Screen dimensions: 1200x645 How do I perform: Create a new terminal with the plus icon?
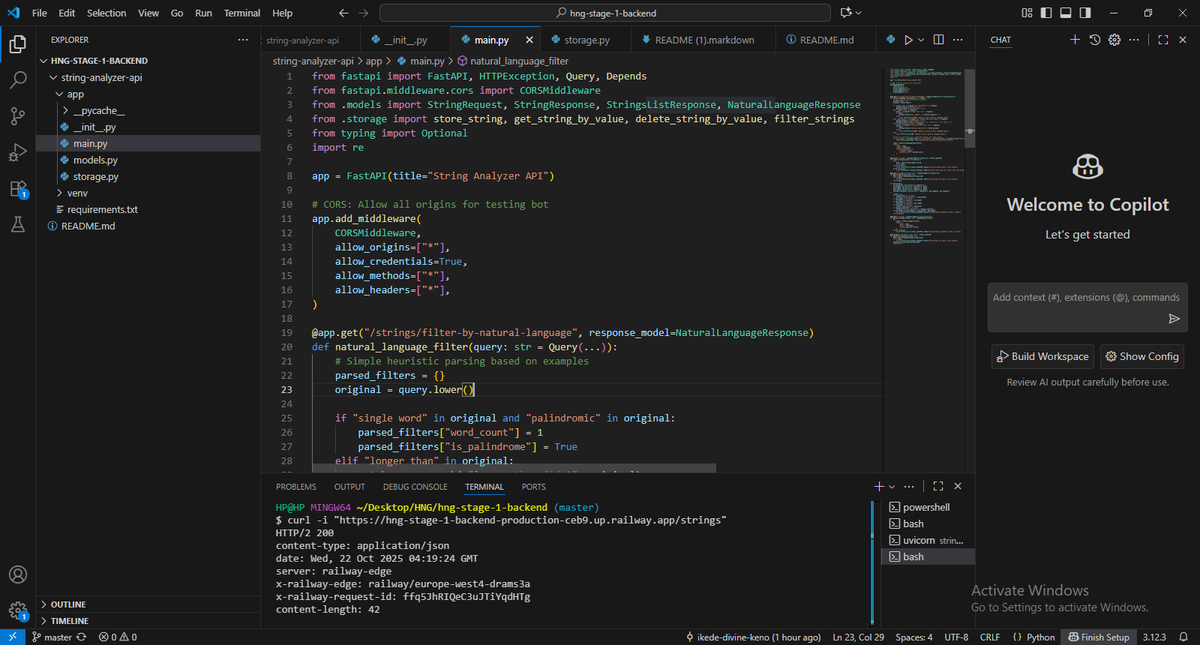tap(879, 486)
